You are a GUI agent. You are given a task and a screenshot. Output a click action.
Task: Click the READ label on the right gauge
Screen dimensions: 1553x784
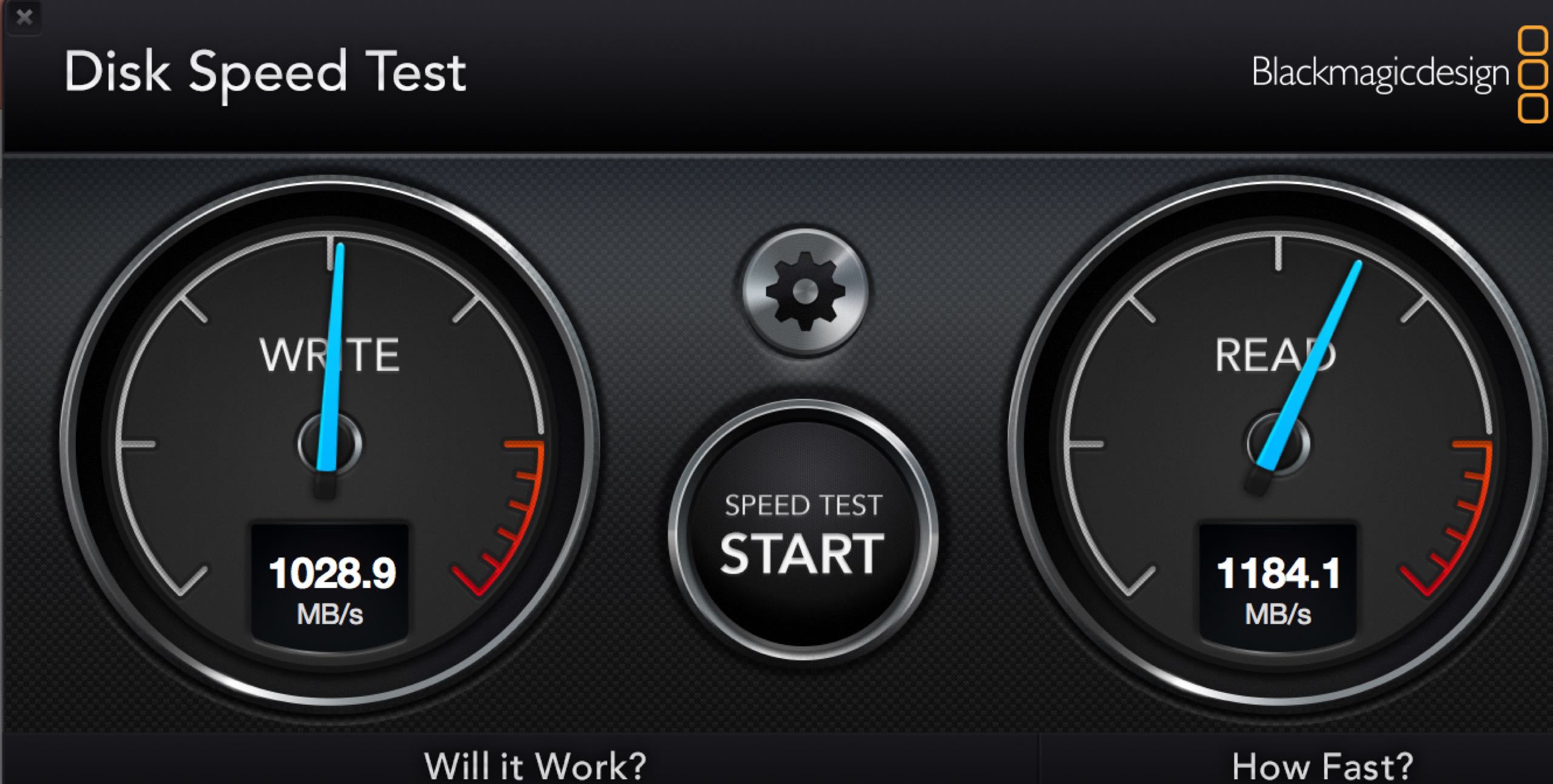(x=1275, y=355)
